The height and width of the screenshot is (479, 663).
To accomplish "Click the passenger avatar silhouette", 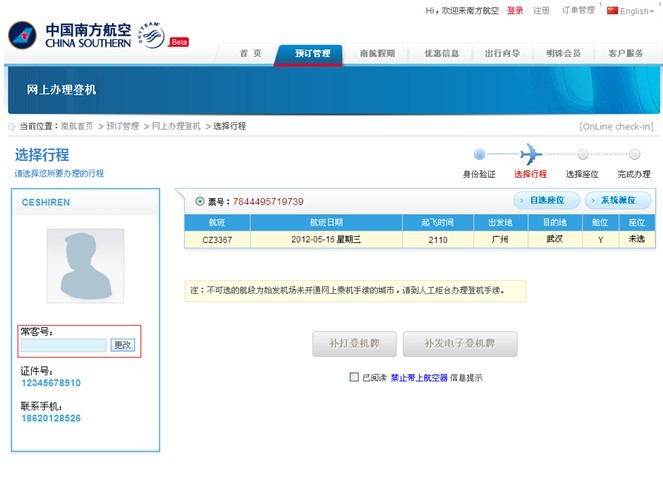I will (x=85, y=266).
